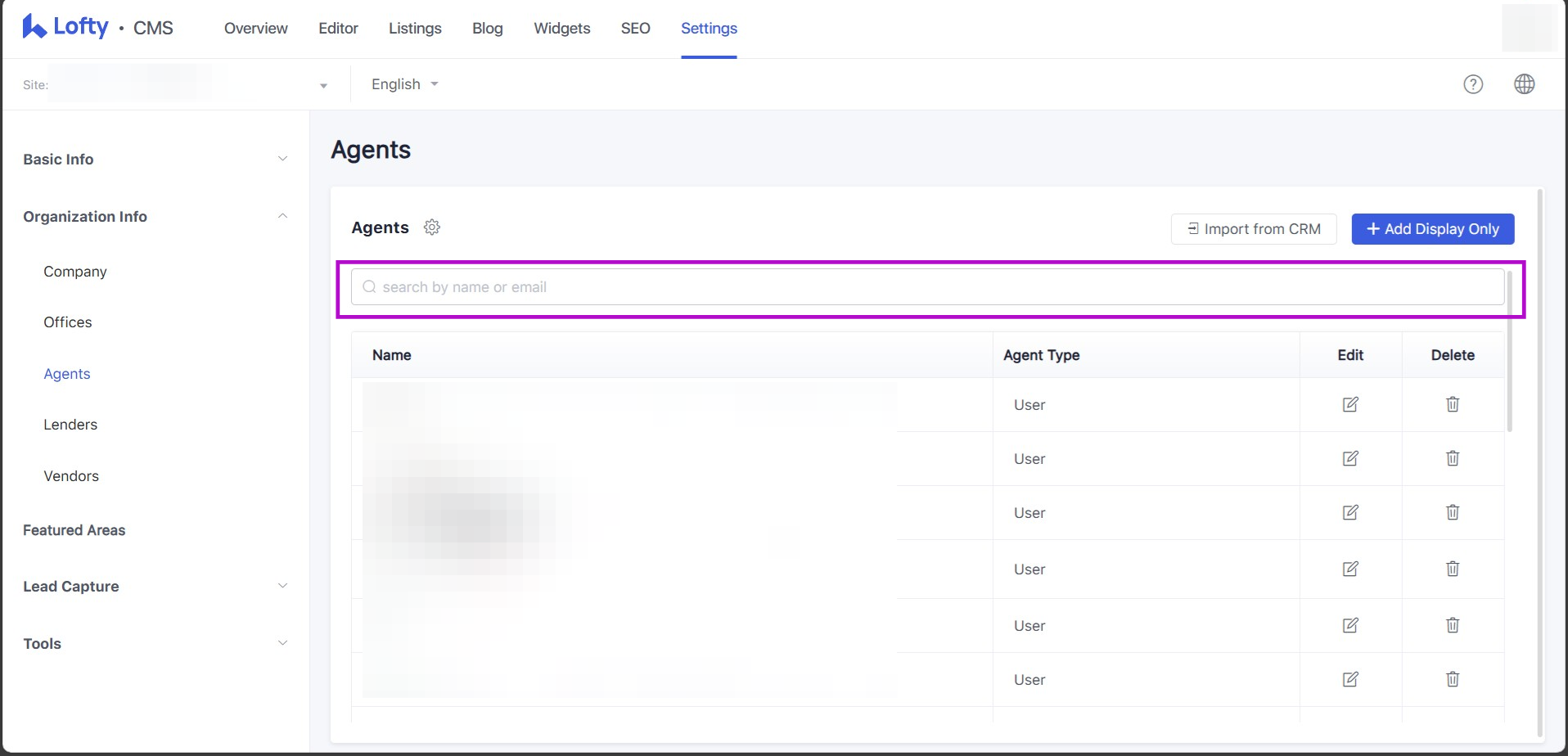Open the help question mark icon
Screen dimensions: 1568x756
1473,84
